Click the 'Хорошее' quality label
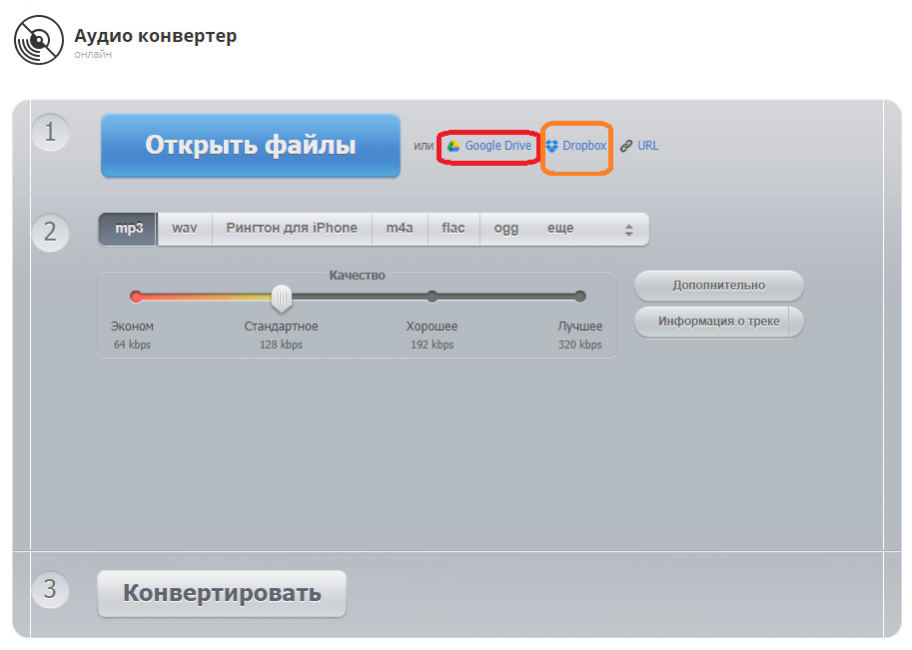Image resolution: width=912 pixels, height=650 pixels. (x=432, y=326)
